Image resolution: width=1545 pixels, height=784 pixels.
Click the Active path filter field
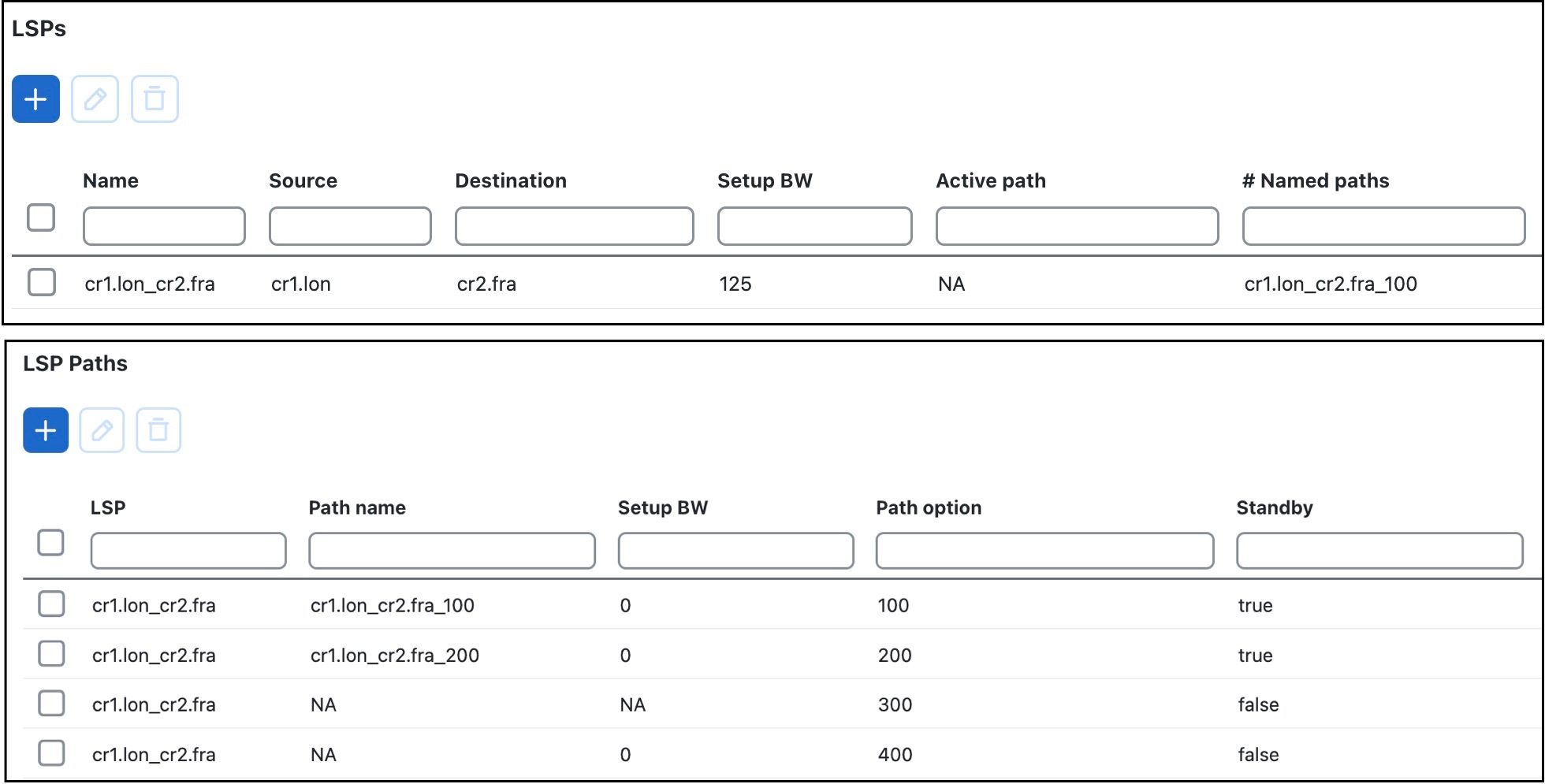pyautogui.click(x=1077, y=226)
